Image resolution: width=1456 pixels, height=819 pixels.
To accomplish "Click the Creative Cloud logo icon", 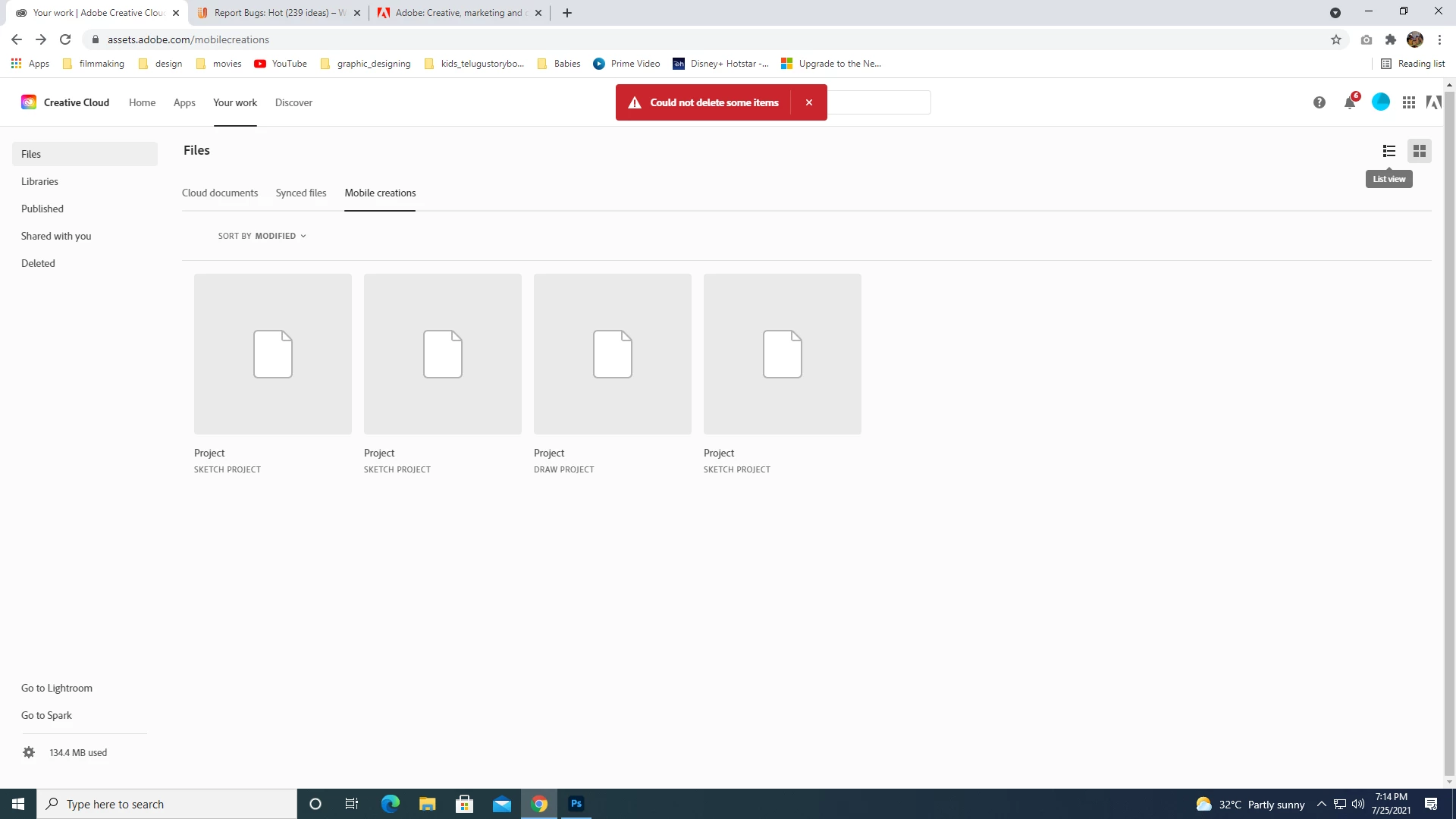I will [29, 102].
